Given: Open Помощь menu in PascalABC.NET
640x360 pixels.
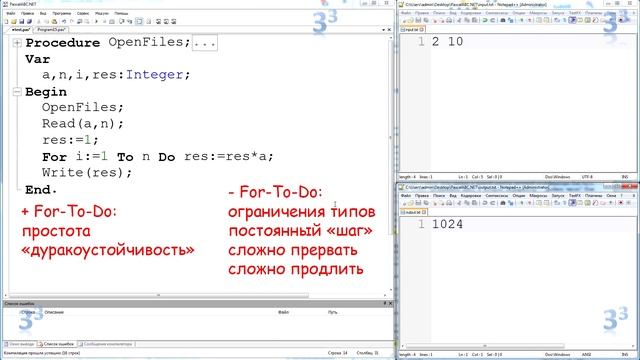Looking at the screenshot, I should (x=121, y=13).
